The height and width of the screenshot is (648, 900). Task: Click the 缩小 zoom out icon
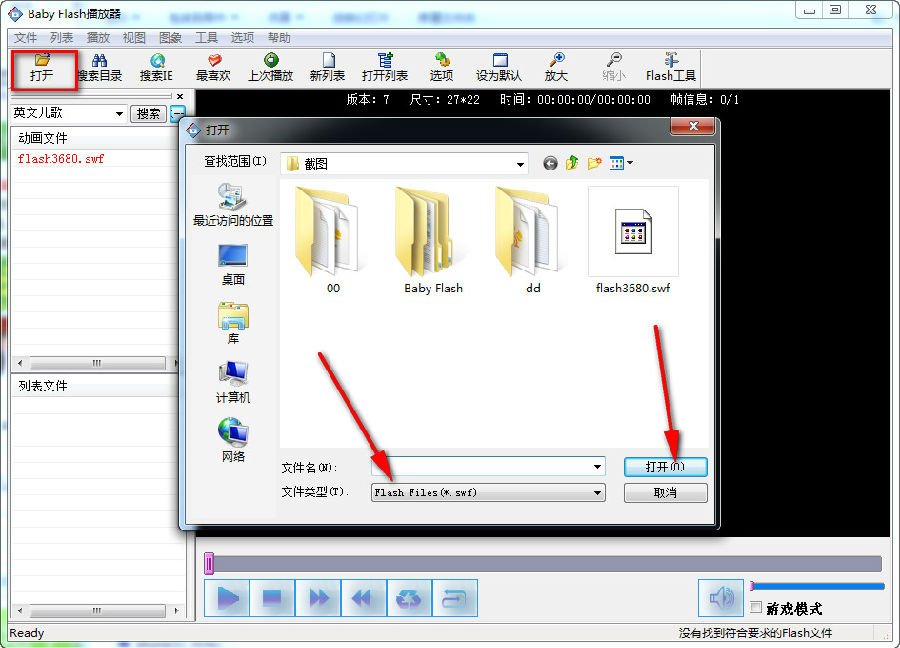pyautogui.click(x=614, y=68)
